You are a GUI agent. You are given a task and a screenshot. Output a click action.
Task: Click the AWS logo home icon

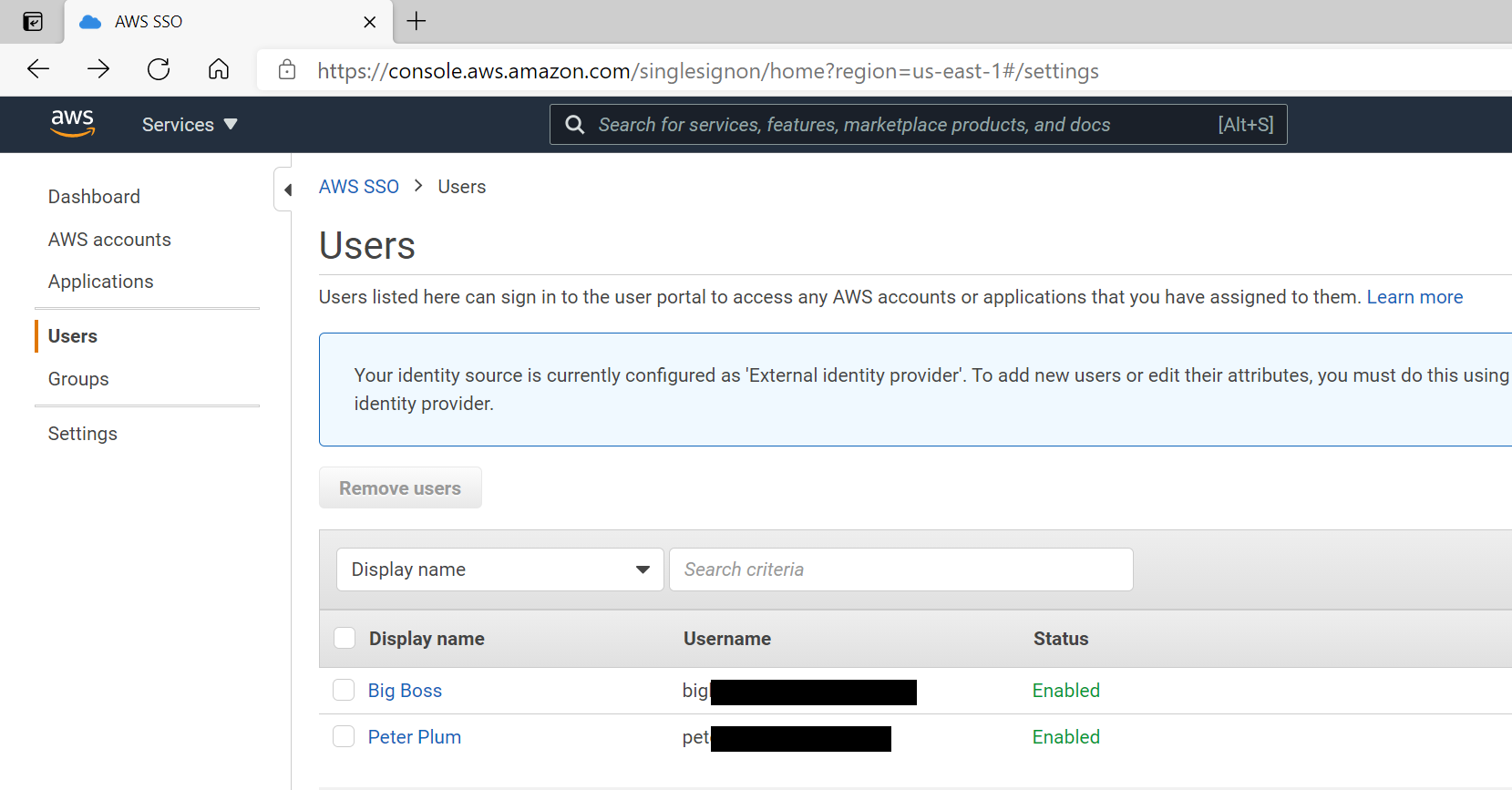(72, 124)
